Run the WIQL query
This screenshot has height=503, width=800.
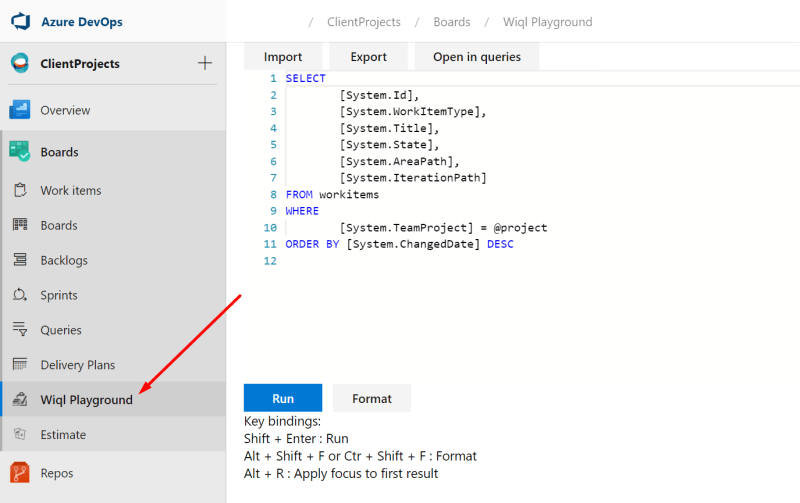pos(283,398)
